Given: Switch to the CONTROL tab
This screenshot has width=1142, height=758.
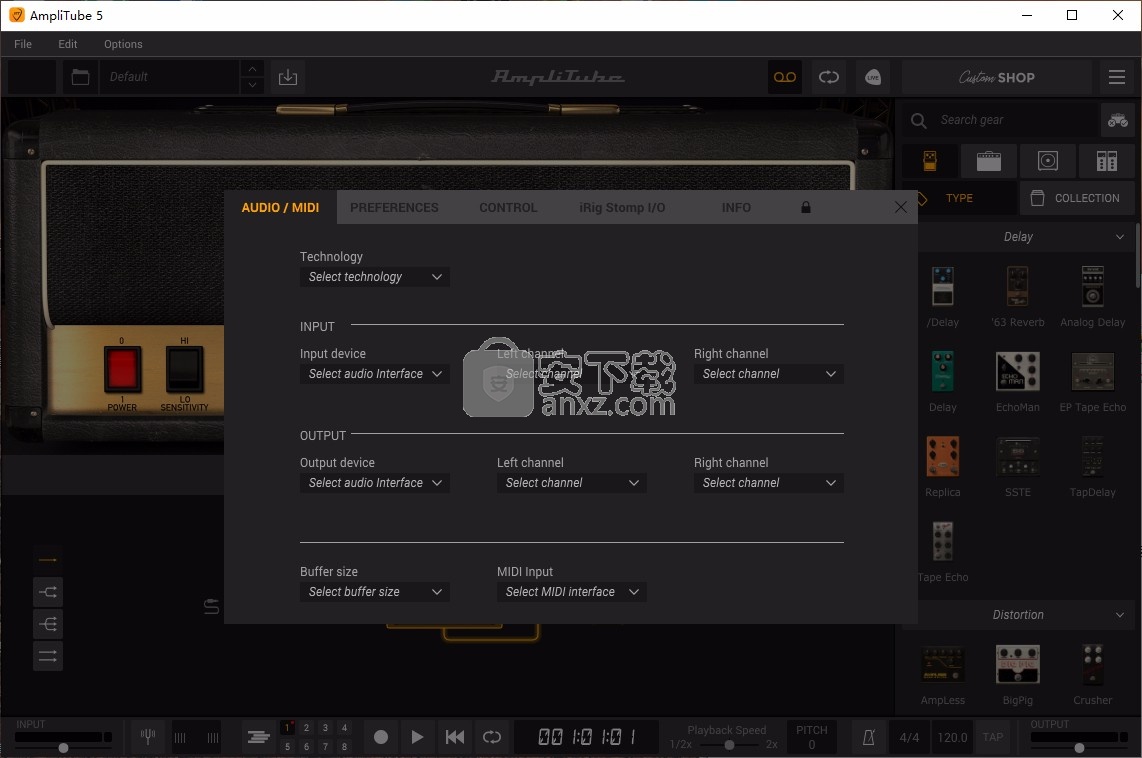Looking at the screenshot, I should coord(508,208).
